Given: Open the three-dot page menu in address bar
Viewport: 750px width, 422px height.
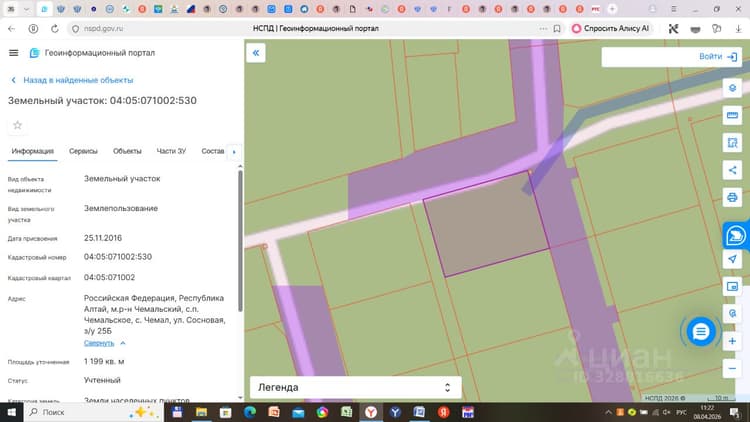Looking at the screenshot, I should pos(543,29).
